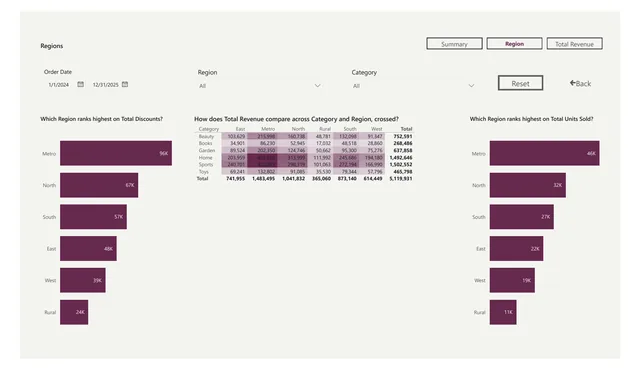Click the South column total 873,140
This screenshot has height=370, width=640.
click(x=347, y=179)
